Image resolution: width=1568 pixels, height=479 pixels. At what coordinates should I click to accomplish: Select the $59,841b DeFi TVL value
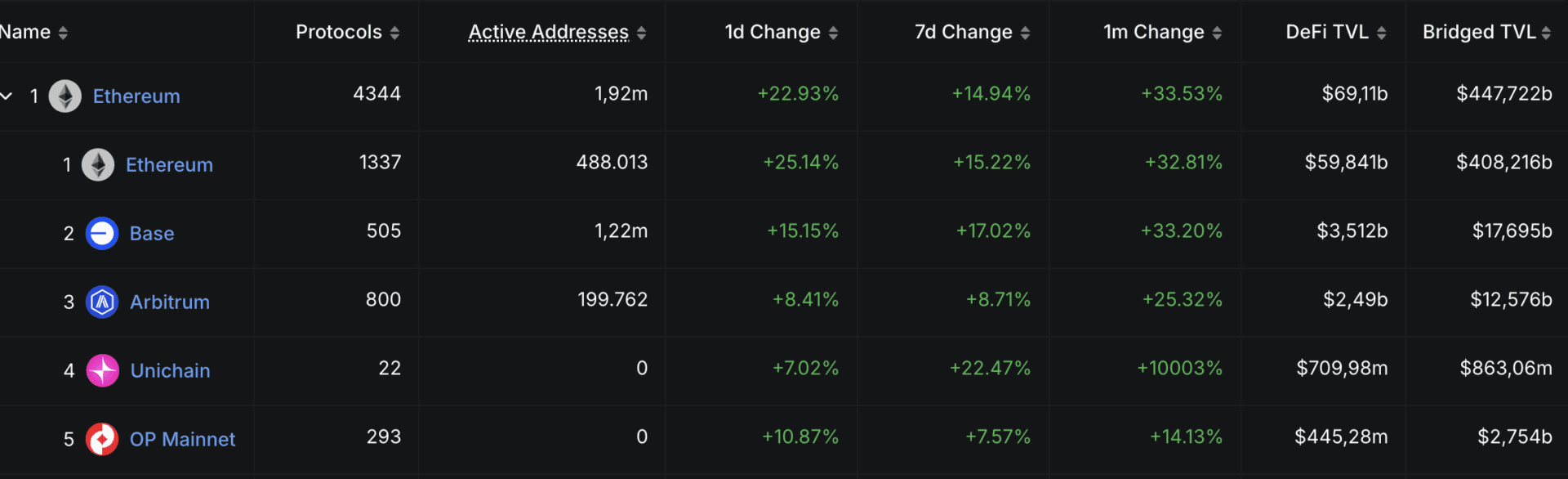click(x=1346, y=163)
